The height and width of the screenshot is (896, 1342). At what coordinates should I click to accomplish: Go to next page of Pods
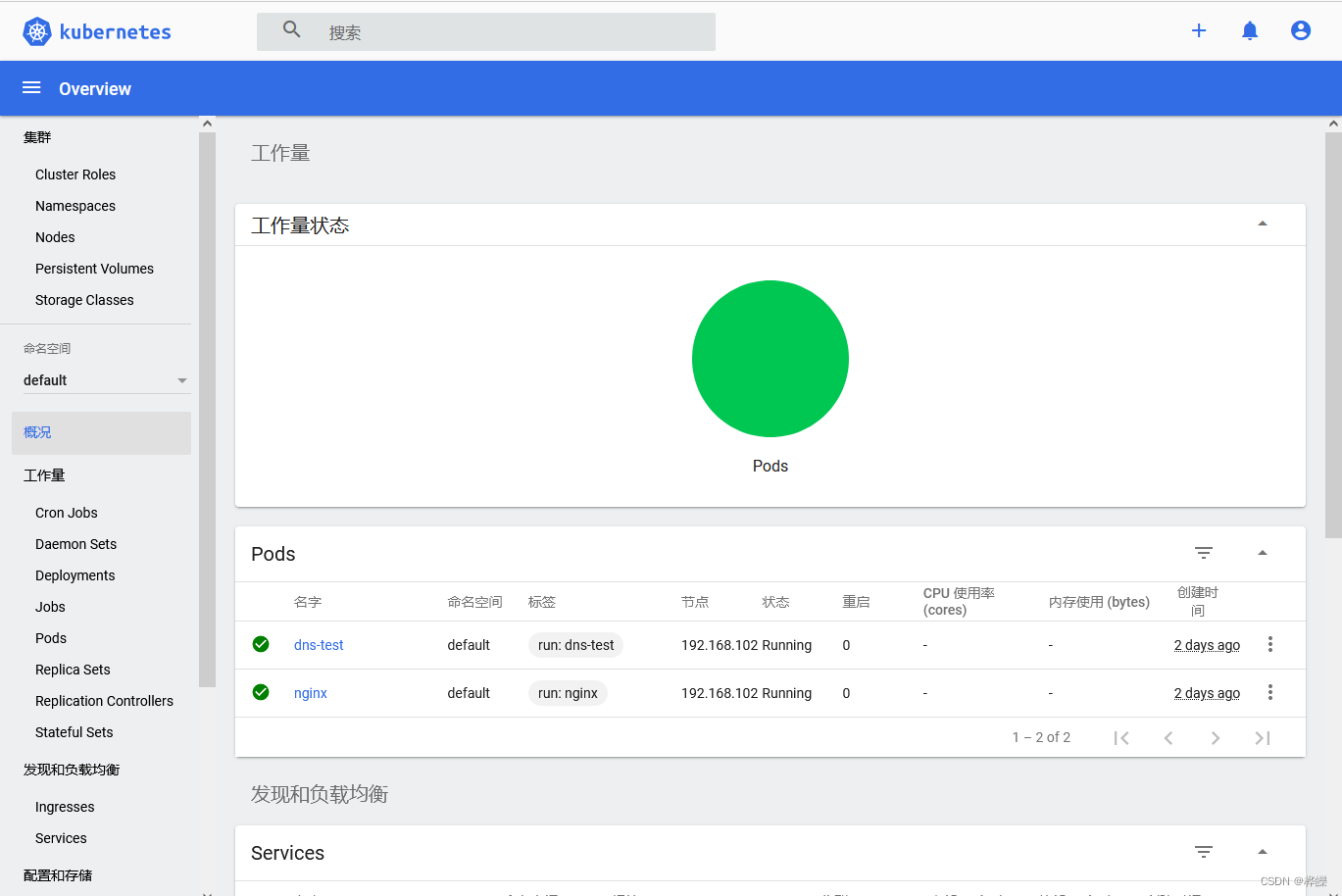coord(1216,737)
